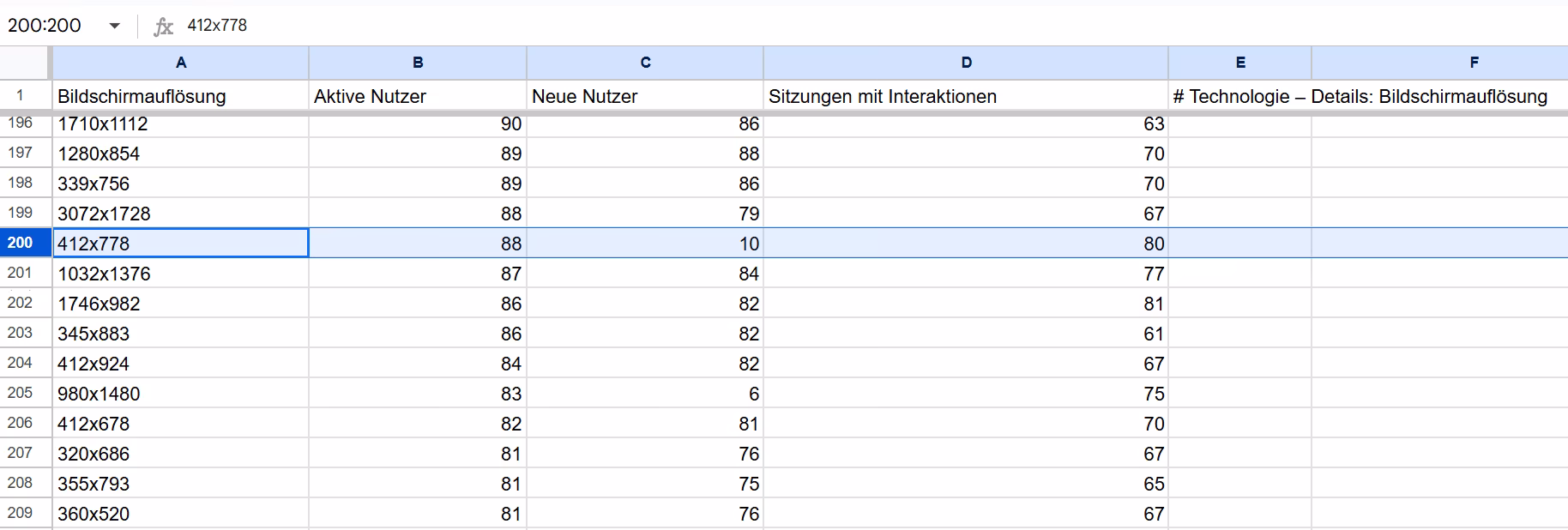The image size is (1568, 530).
Task: Select cell containing 3072x1728
Action: point(180,214)
